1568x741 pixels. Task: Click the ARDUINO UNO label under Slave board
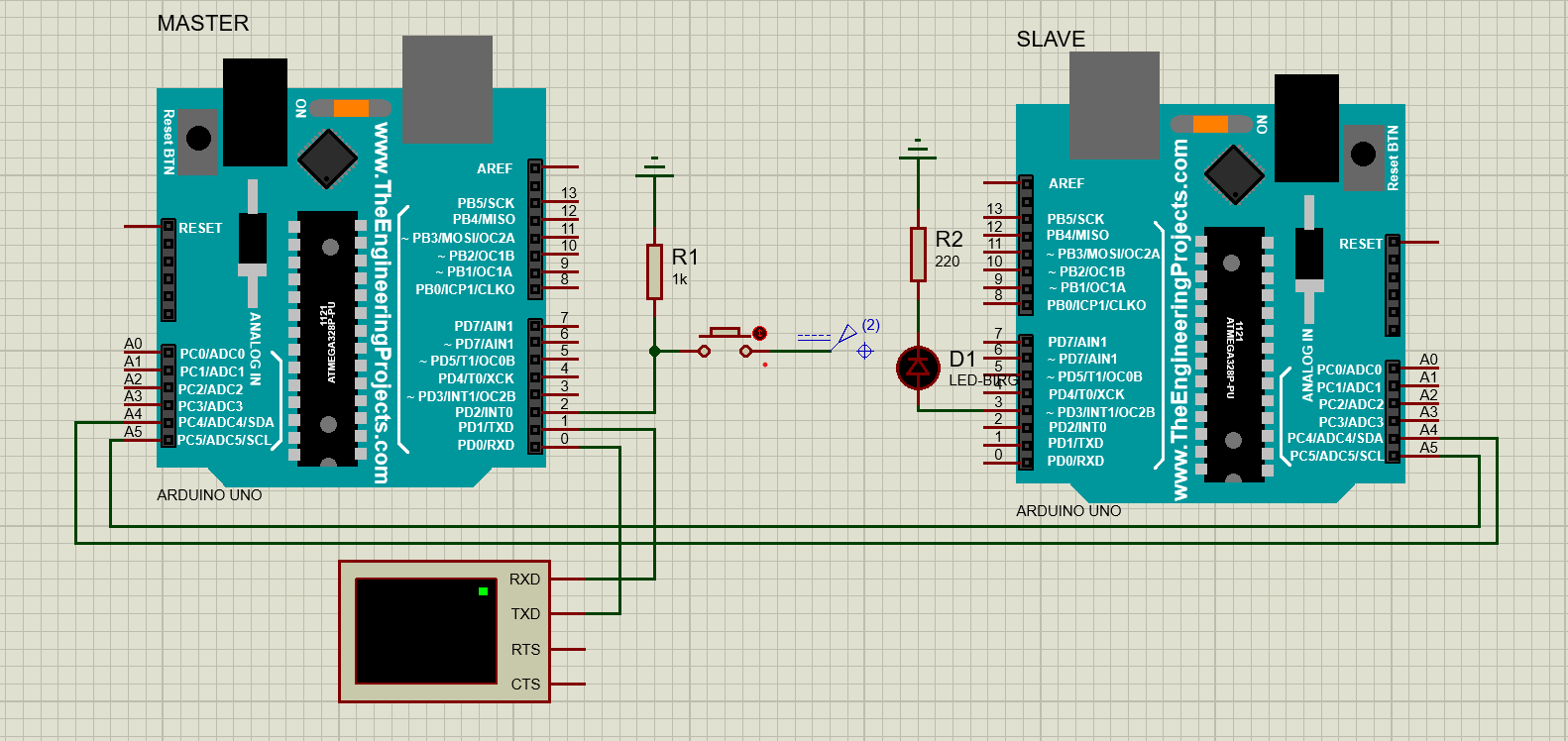pyautogui.click(x=1068, y=511)
